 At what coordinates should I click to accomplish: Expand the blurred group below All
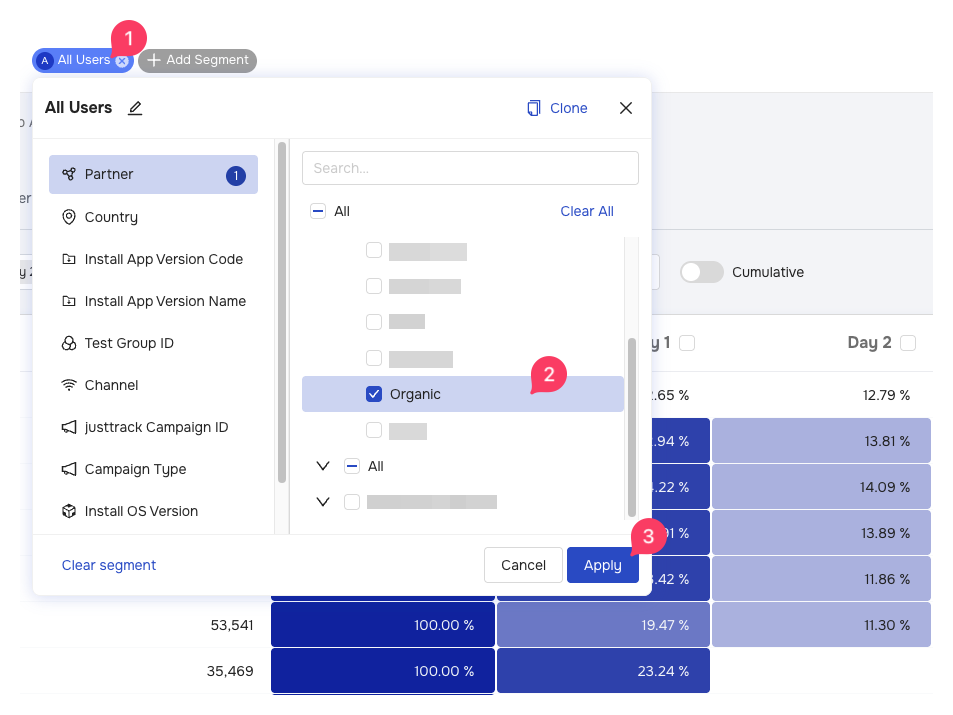click(x=322, y=502)
